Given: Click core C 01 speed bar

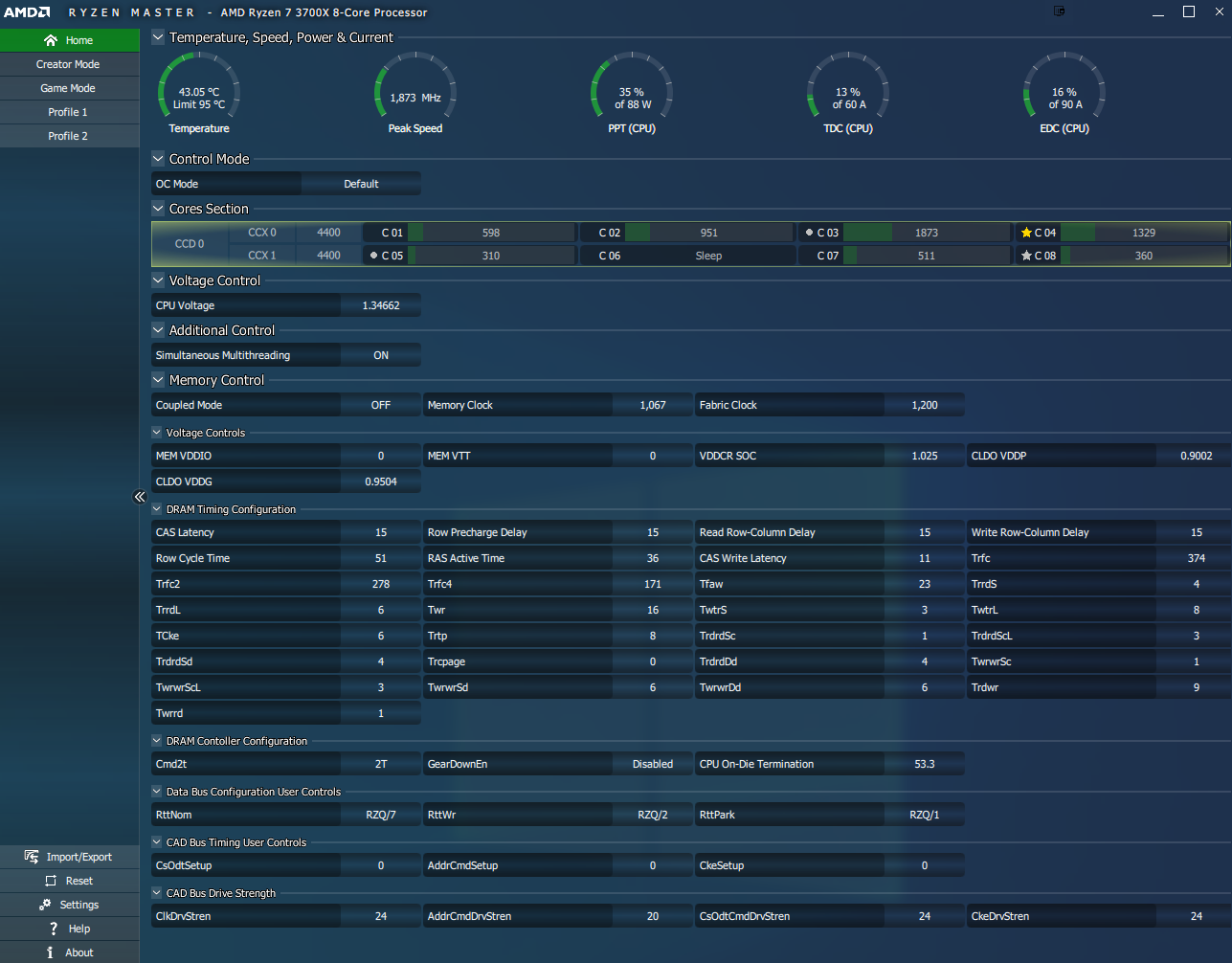Looking at the screenshot, I should click(x=491, y=233).
